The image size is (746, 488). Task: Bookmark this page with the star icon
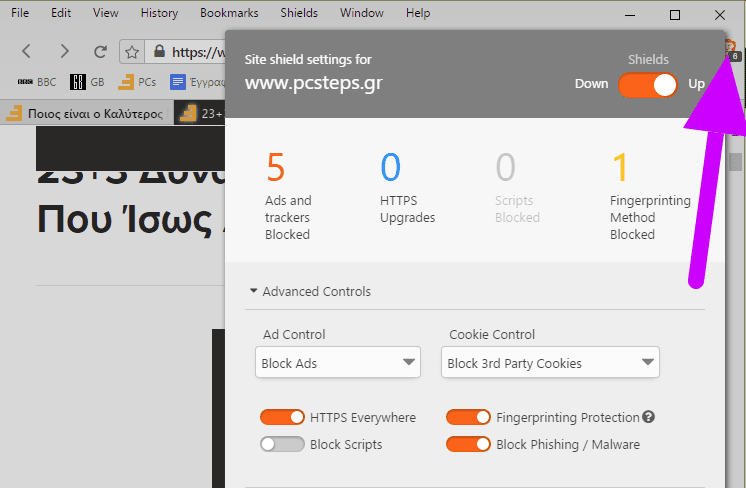pyautogui.click(x=132, y=52)
